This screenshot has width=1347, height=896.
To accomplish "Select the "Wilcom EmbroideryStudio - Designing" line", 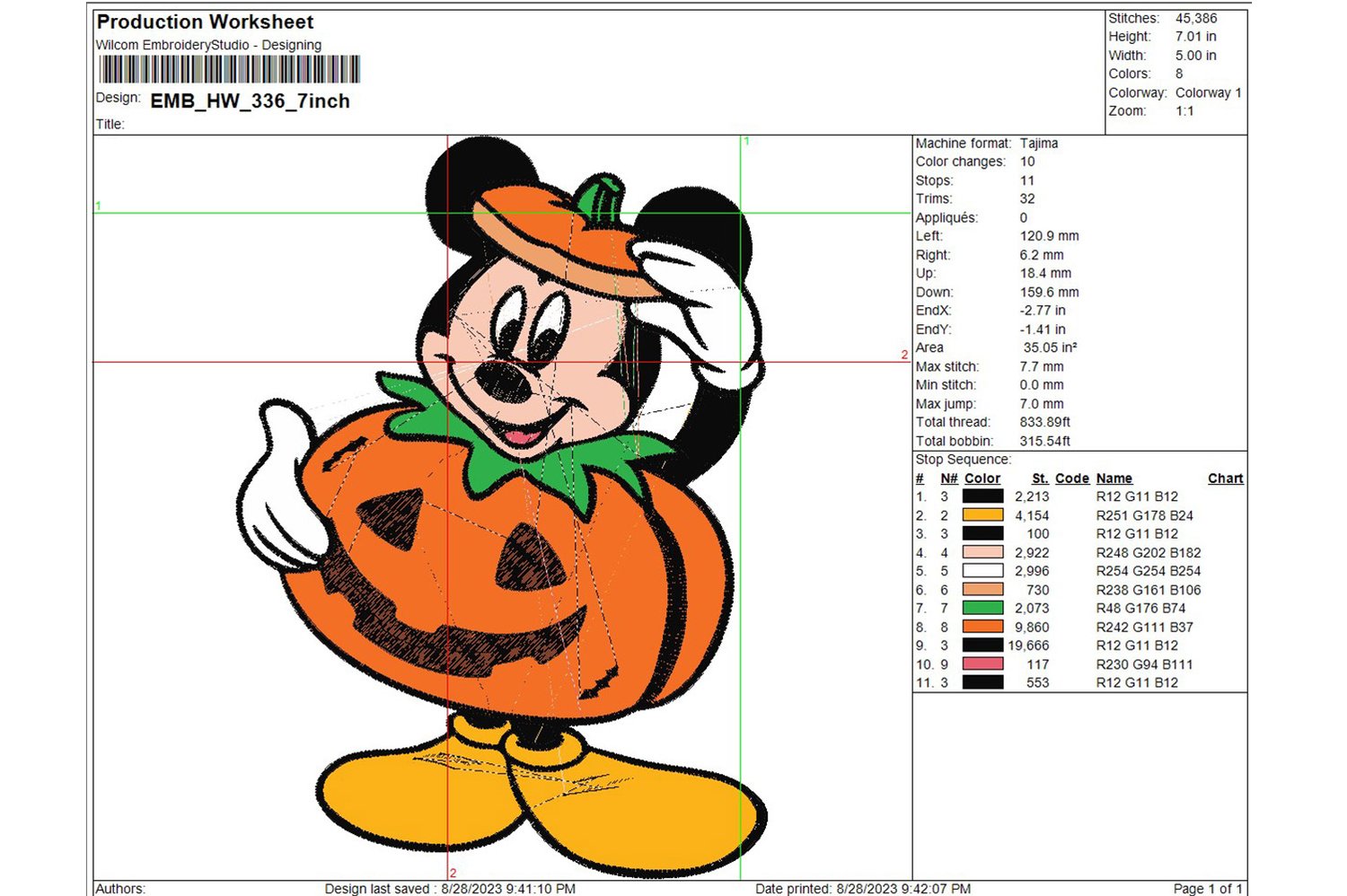I will [208, 45].
